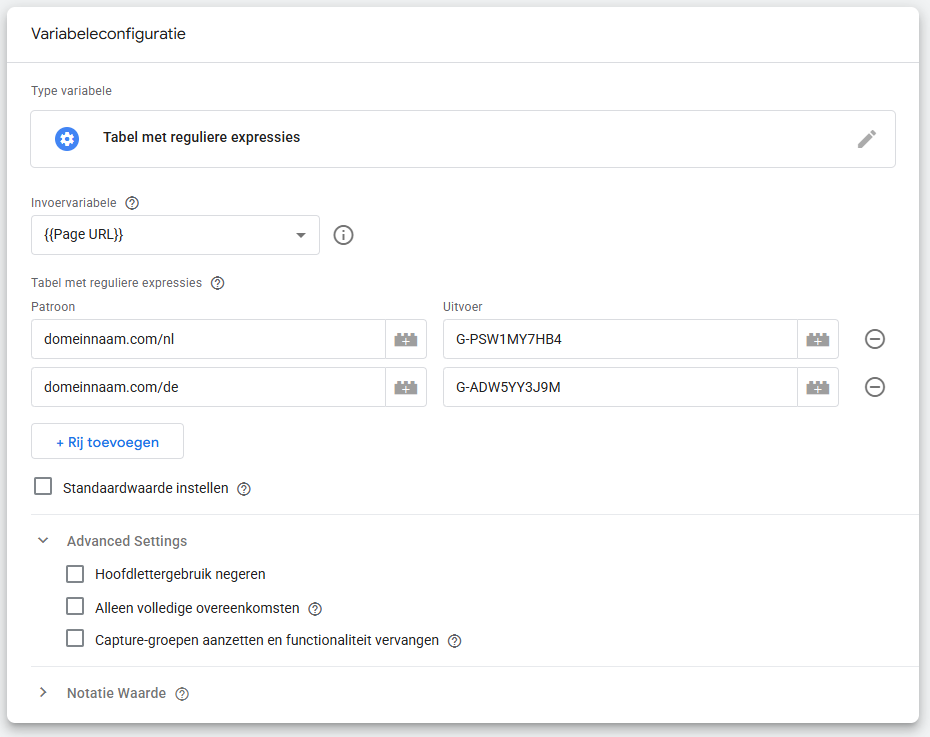
Task: Click the info icon next to Page URL dropdown
Action: tap(343, 235)
